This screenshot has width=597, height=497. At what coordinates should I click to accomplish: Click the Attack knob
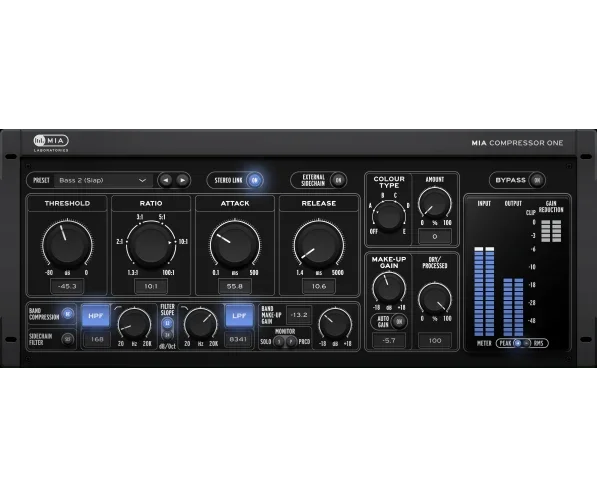(235, 244)
